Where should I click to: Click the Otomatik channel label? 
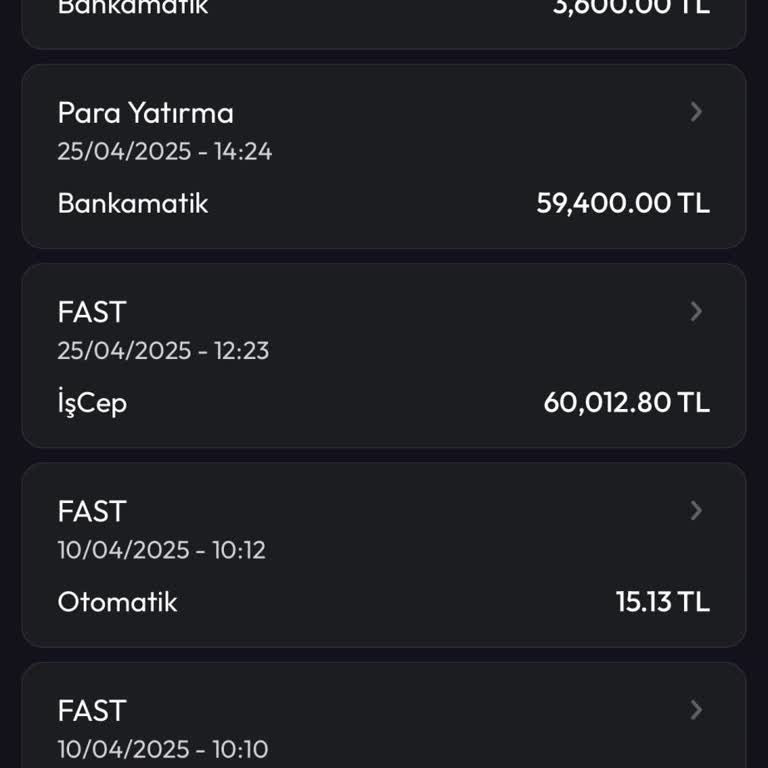coord(117,601)
